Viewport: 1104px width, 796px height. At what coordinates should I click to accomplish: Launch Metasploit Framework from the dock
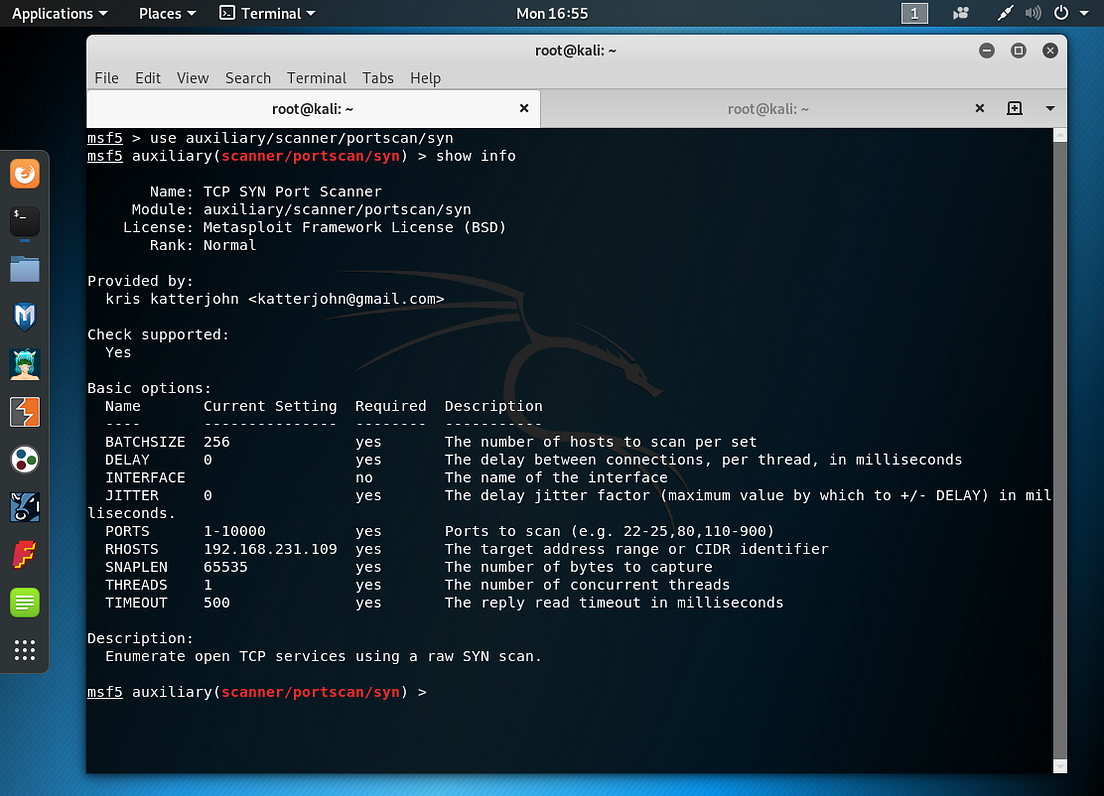coord(24,318)
